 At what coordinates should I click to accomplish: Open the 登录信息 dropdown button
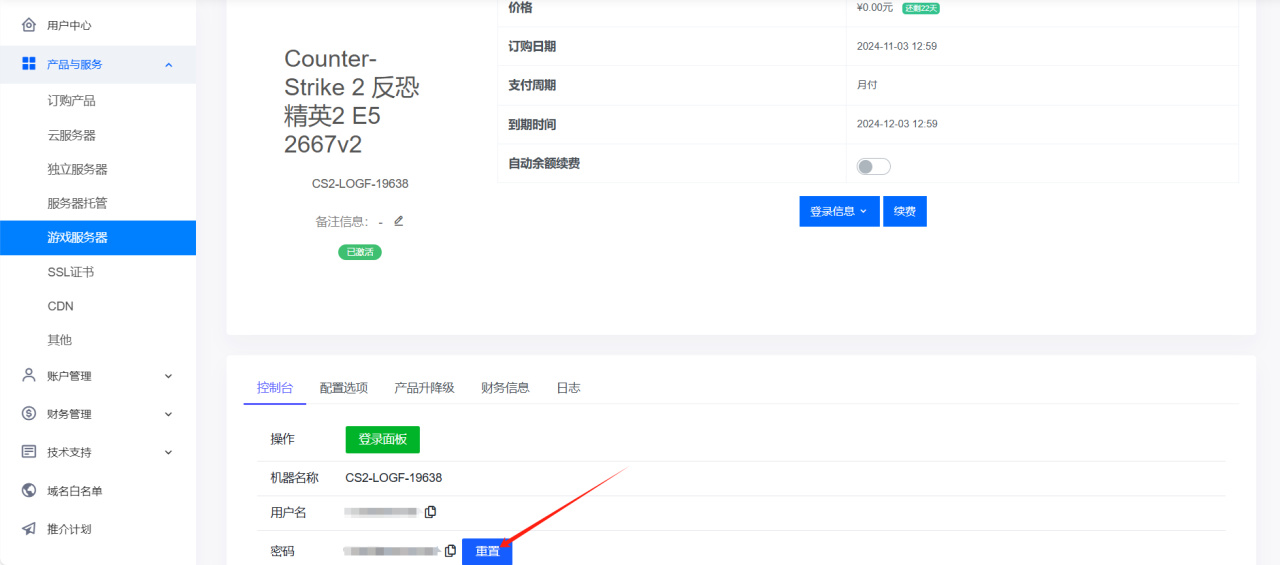click(x=839, y=211)
